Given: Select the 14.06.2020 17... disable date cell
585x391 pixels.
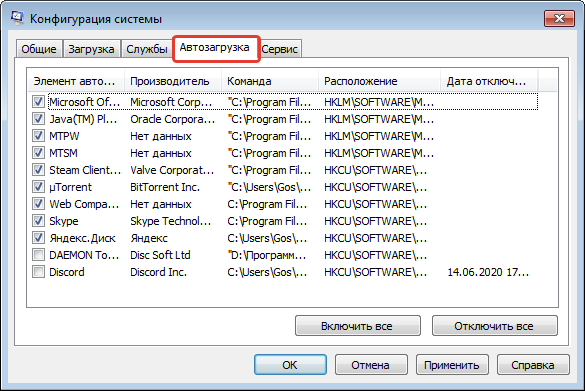Looking at the screenshot, I should (x=488, y=272).
